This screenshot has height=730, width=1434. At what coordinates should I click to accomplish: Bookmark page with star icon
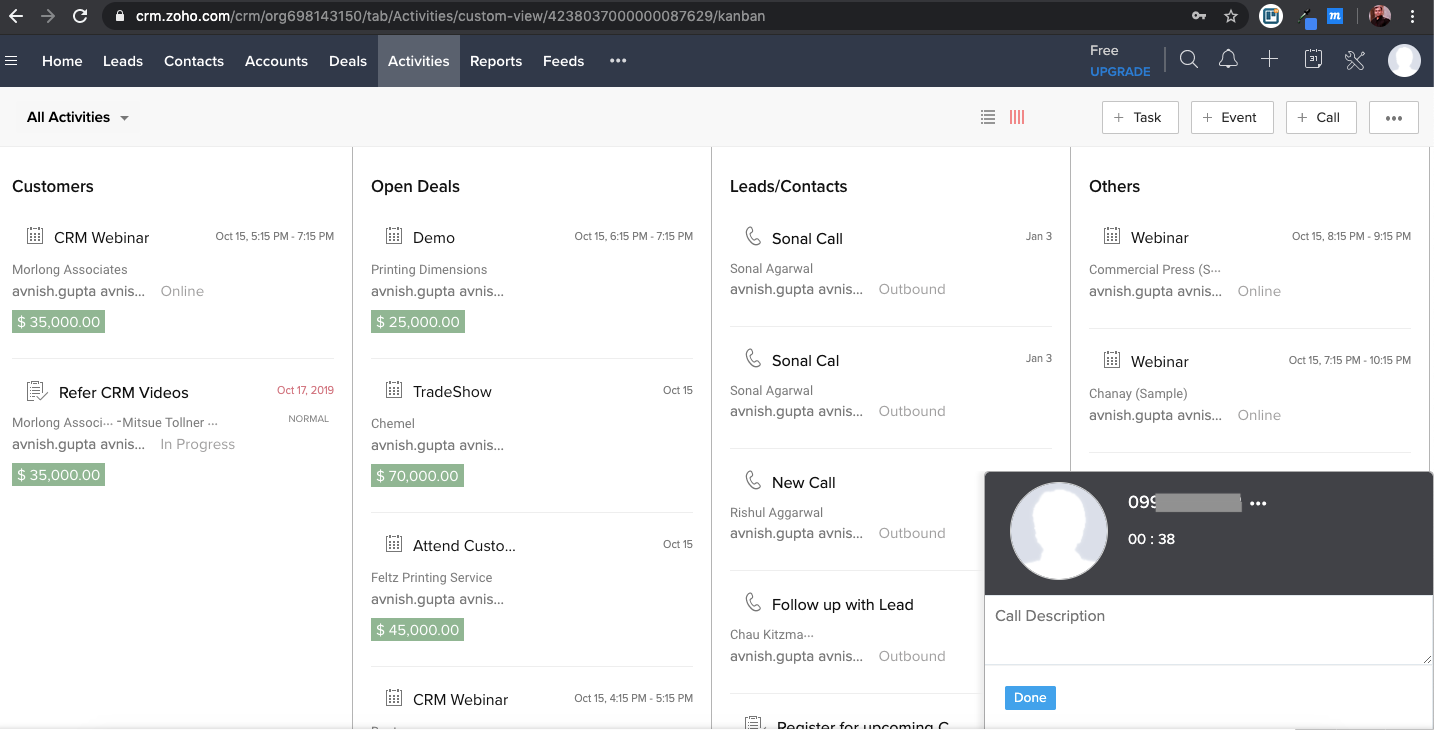pyautogui.click(x=1231, y=16)
